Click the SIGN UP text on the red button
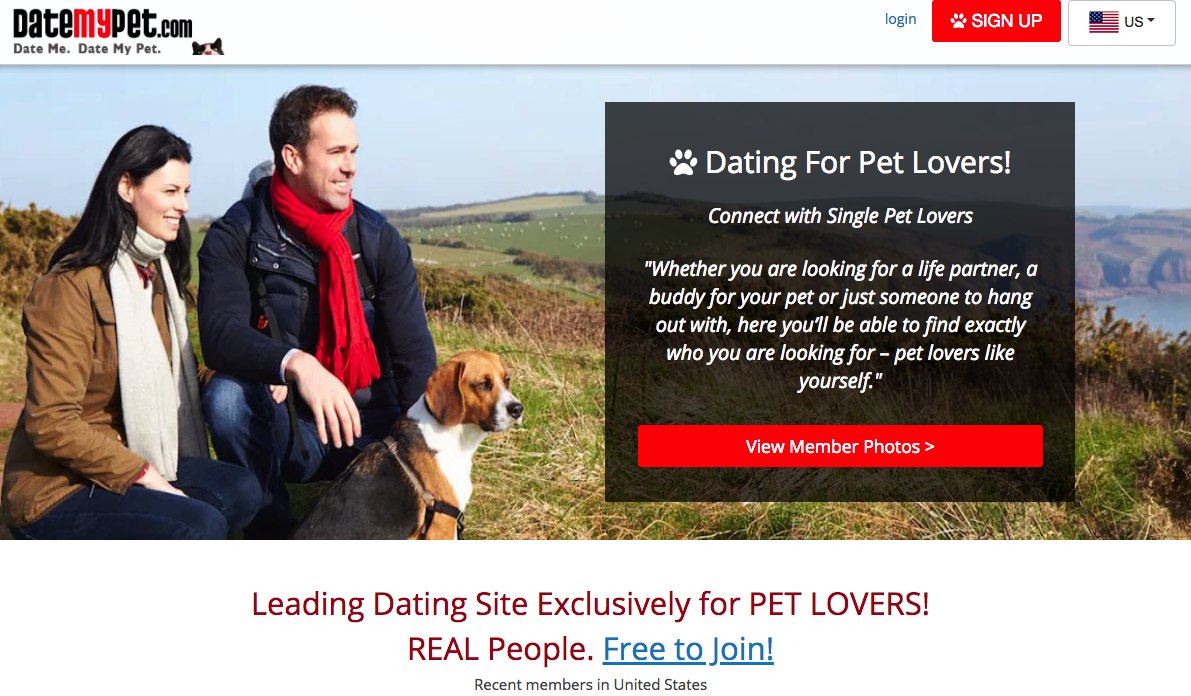 [x=1006, y=21]
